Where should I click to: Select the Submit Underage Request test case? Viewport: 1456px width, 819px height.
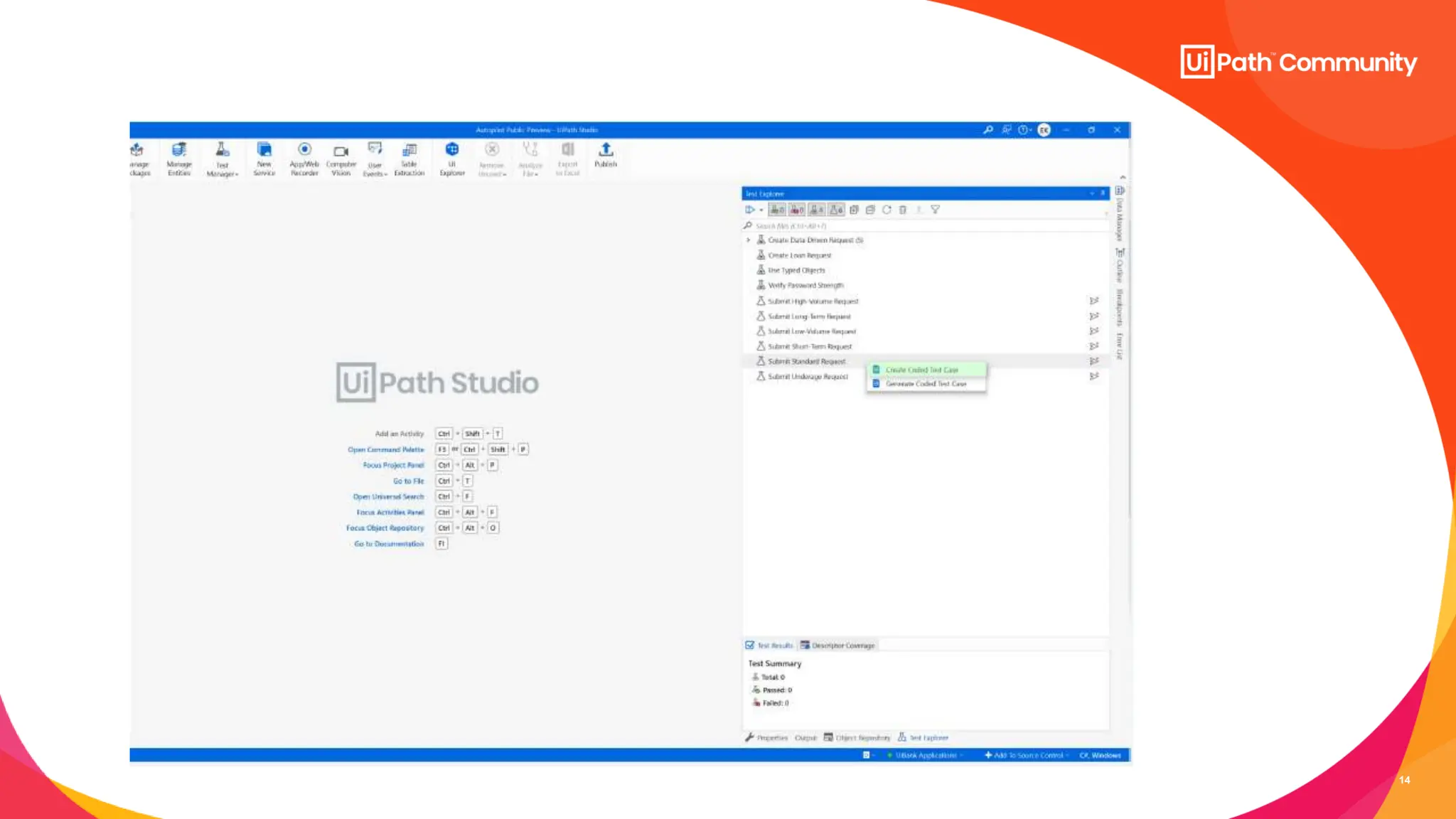point(808,377)
